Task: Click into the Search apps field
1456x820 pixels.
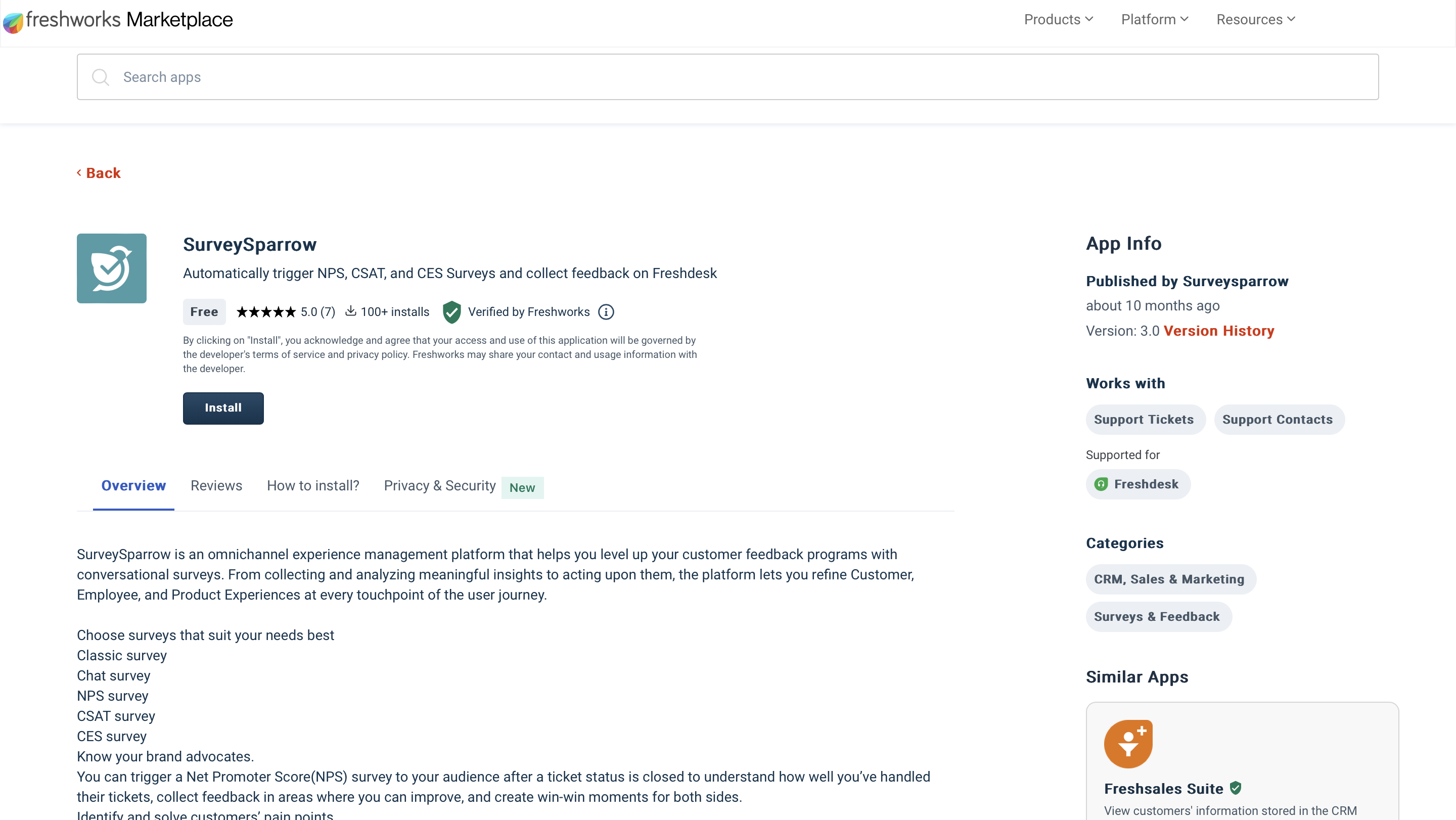Action: pos(727,77)
